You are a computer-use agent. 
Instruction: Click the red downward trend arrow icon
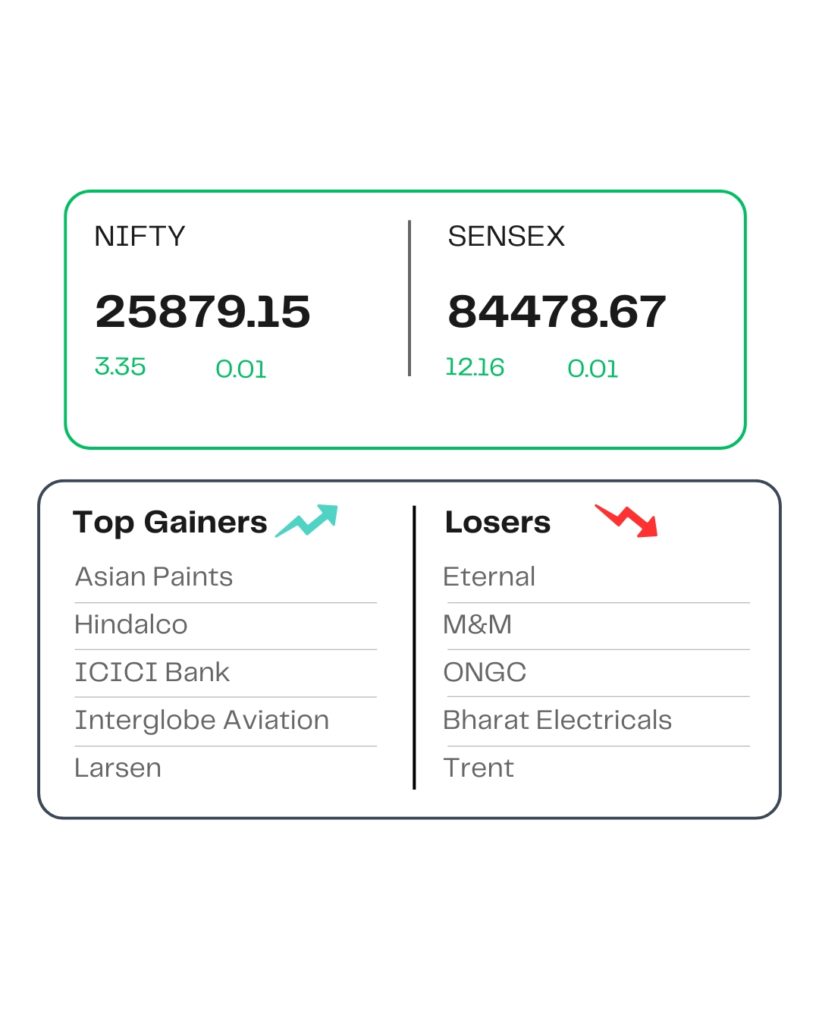(x=627, y=521)
